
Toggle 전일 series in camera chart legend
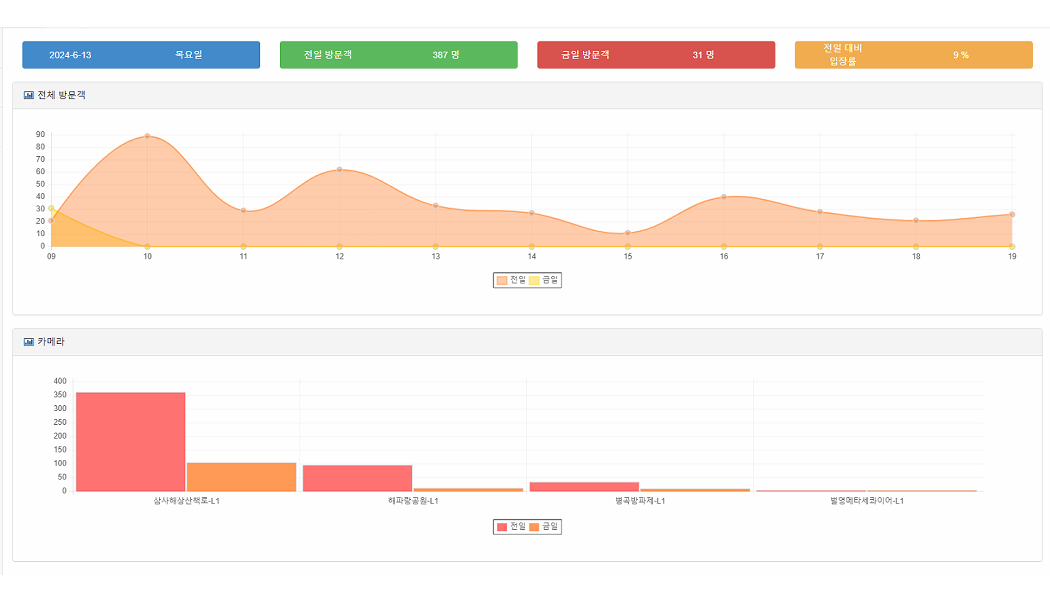click(x=510, y=526)
